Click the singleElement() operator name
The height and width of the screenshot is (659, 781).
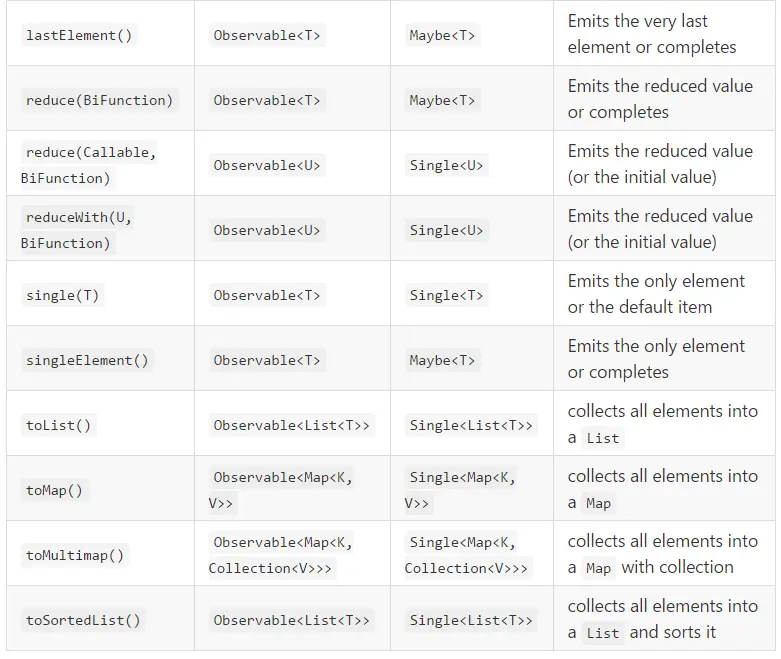87,360
